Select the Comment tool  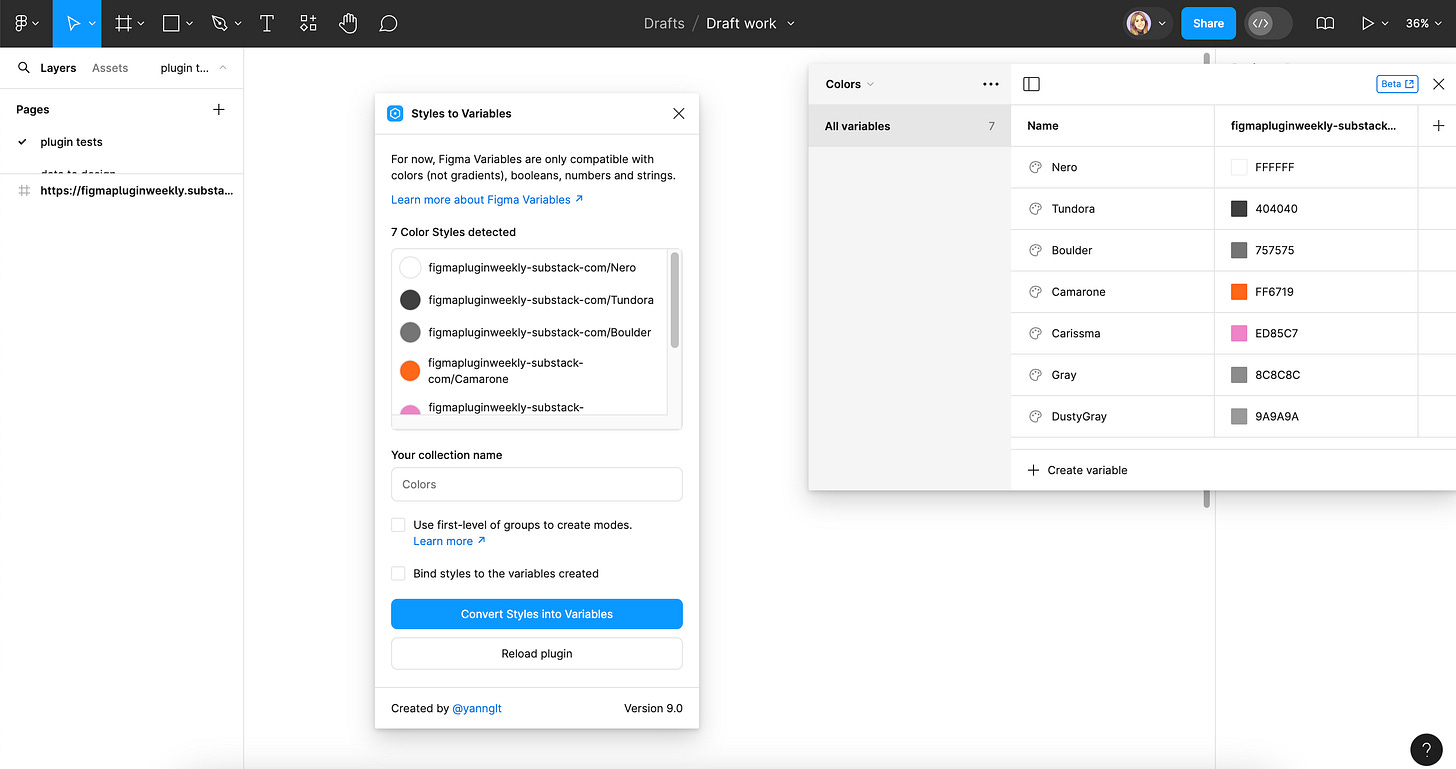[x=388, y=23]
